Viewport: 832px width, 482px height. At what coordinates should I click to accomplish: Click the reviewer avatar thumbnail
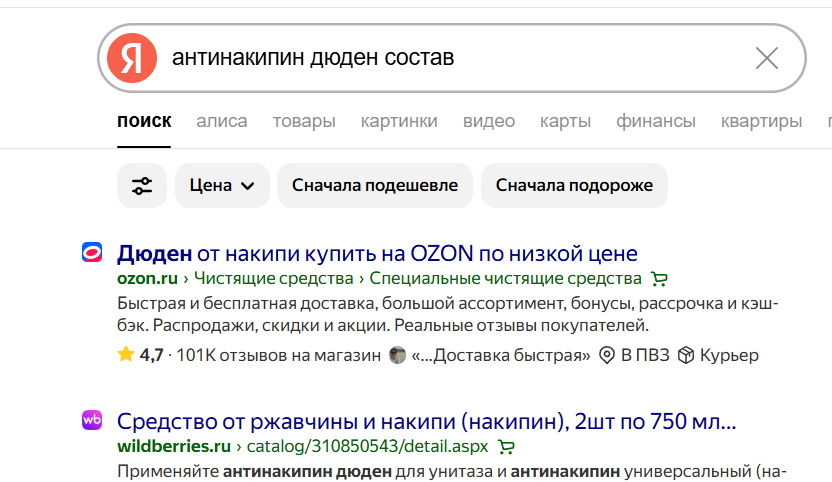pyautogui.click(x=398, y=355)
